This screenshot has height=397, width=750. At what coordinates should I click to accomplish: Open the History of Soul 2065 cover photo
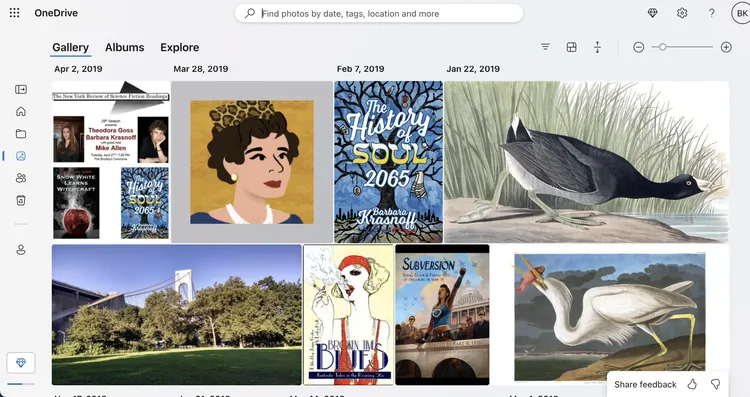388,162
